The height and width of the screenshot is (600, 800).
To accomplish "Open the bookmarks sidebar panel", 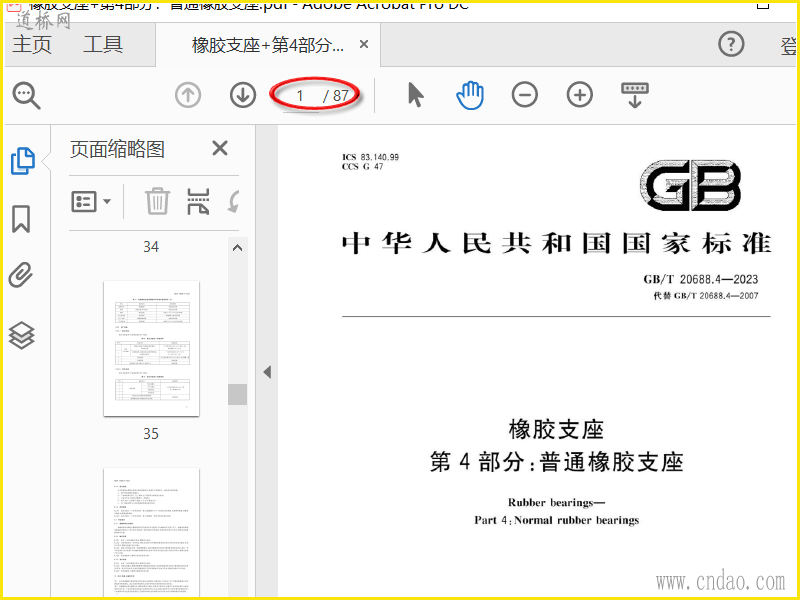I will (21, 219).
